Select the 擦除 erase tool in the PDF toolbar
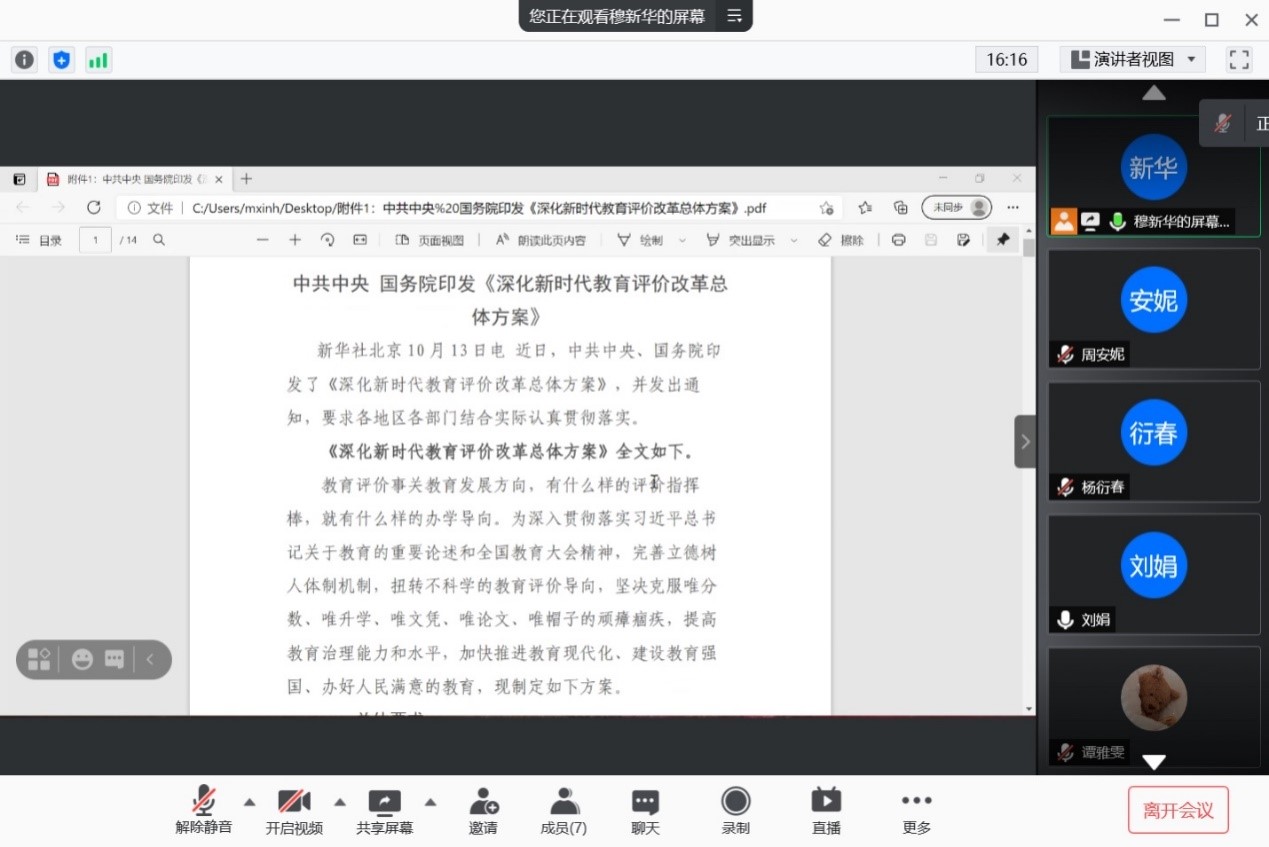The image size is (1269, 847). click(844, 240)
